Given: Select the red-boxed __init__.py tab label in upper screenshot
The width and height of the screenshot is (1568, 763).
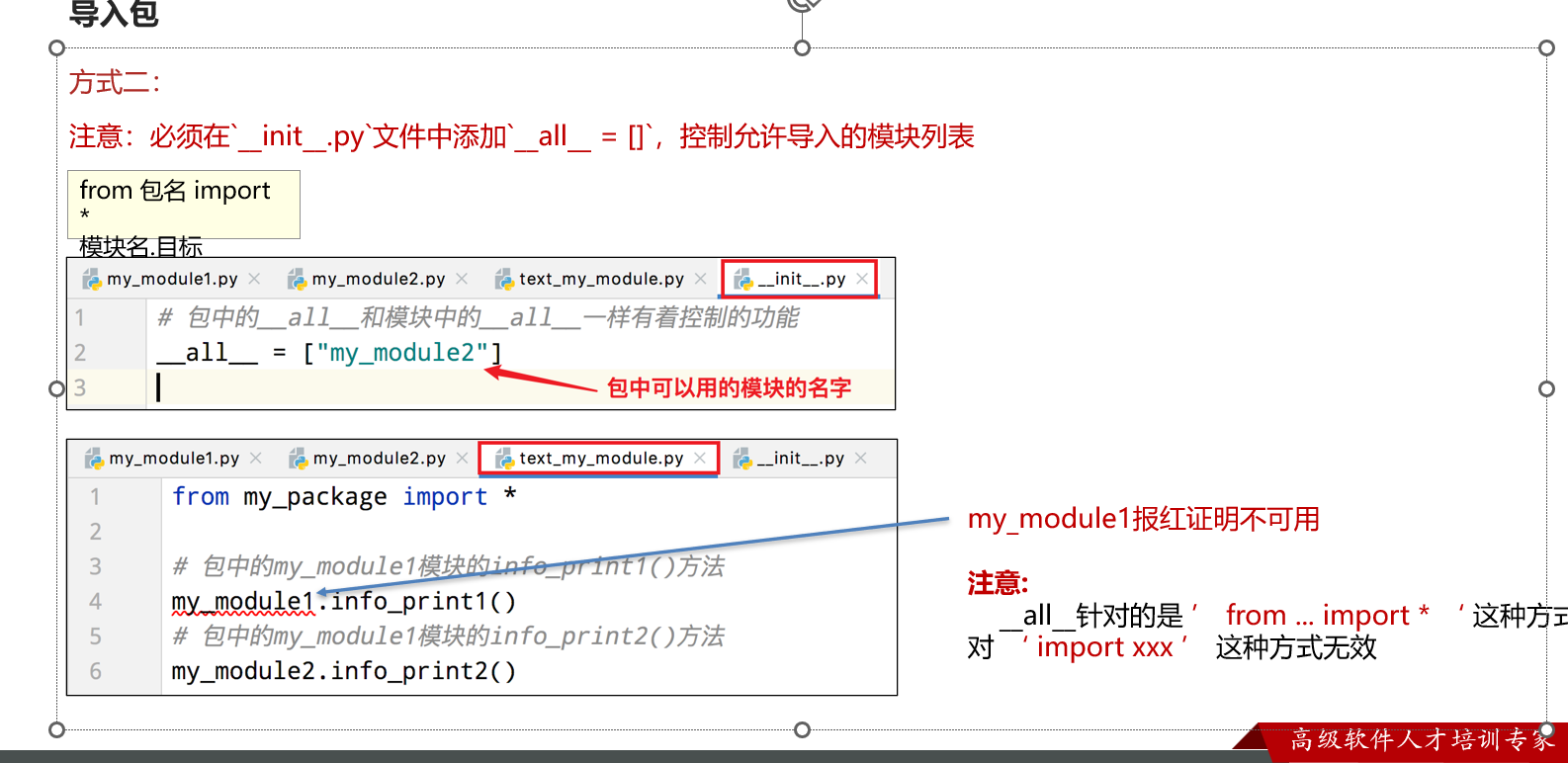Looking at the screenshot, I should [802, 279].
